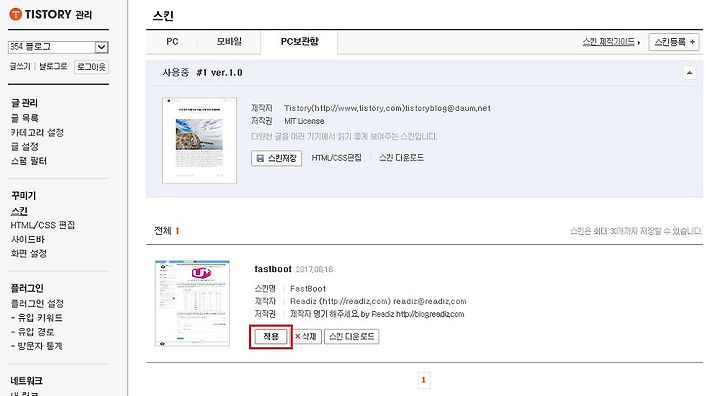This screenshot has width=720, height=396.
Task: Click the 전체 1 count label
Action: pyautogui.click(x=167, y=231)
